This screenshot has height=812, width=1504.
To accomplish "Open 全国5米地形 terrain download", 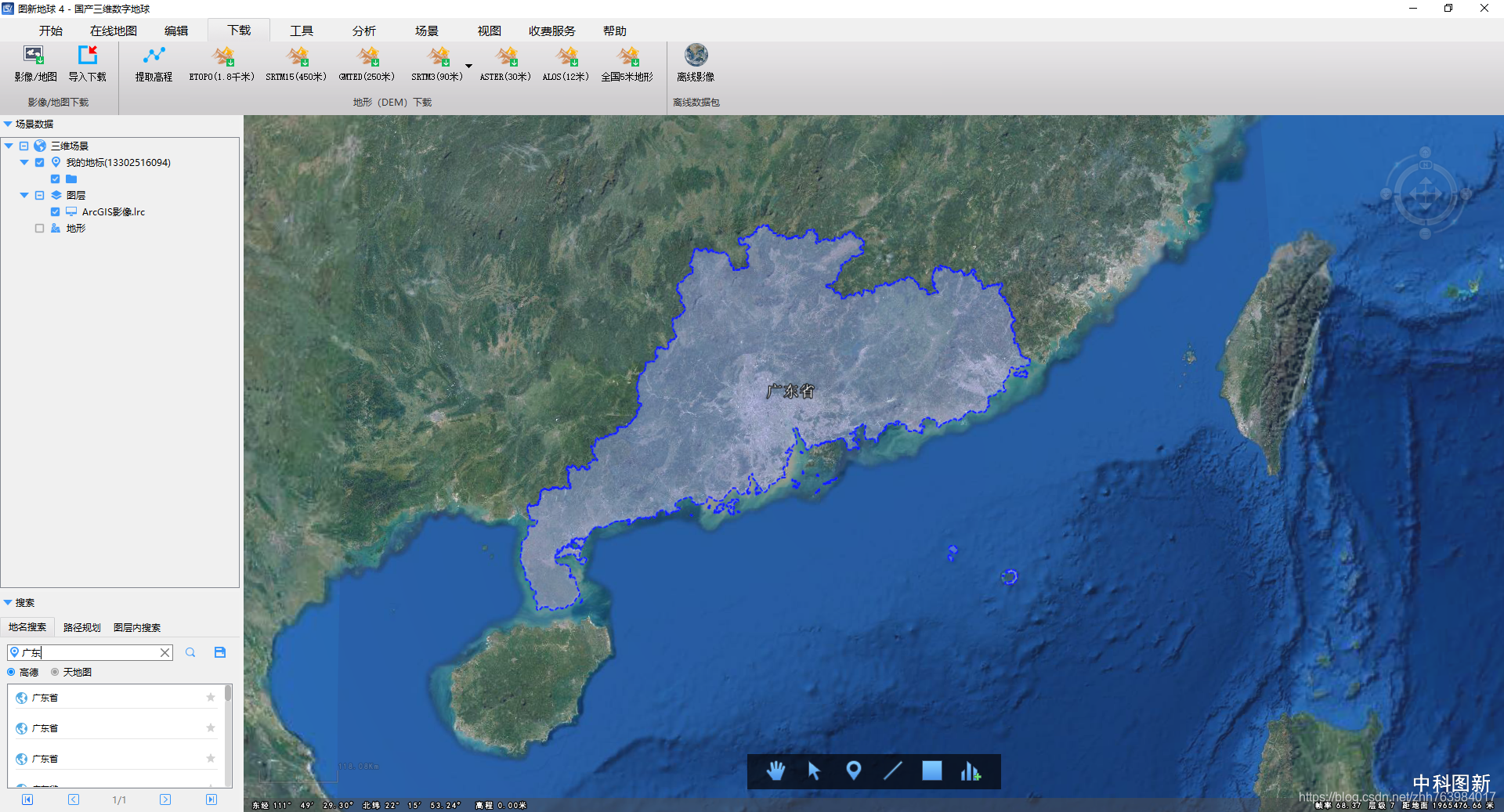I will (627, 63).
